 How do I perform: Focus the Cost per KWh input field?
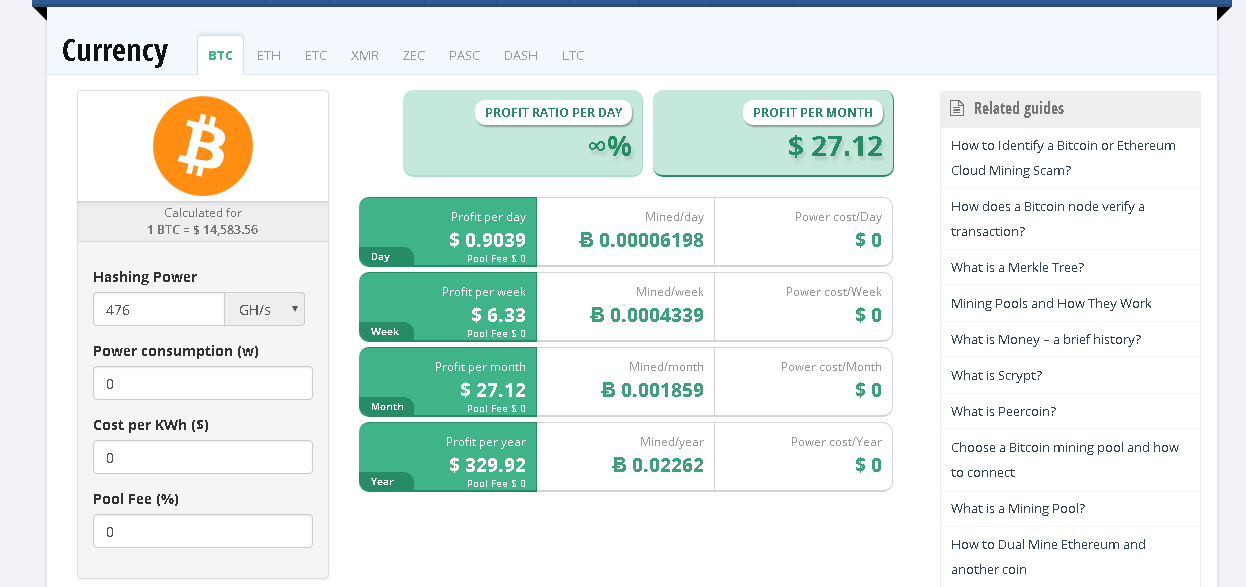(203, 458)
